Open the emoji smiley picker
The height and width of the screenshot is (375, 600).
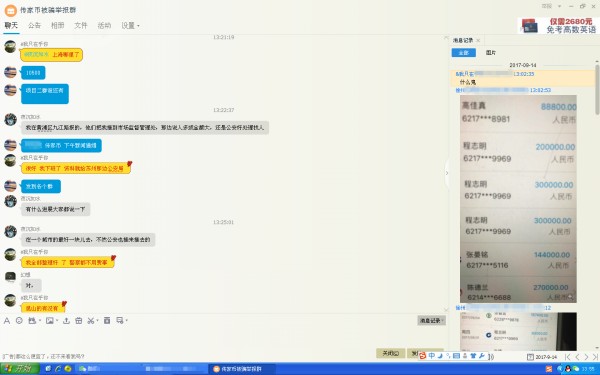tap(19, 321)
